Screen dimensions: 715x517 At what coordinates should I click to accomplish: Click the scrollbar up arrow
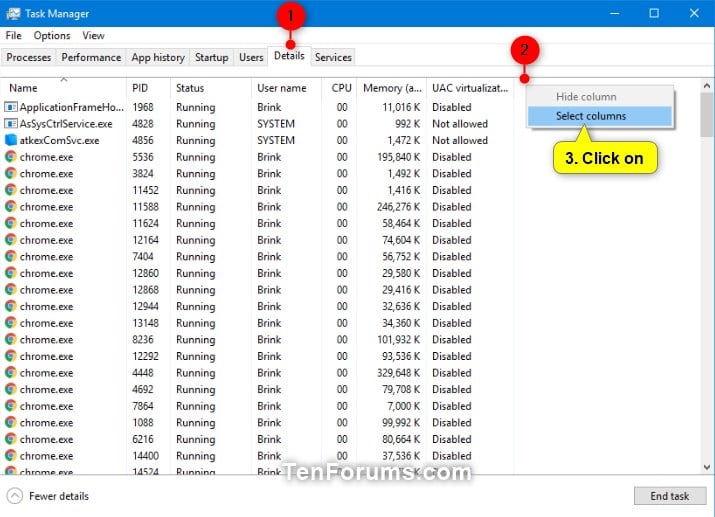707,86
